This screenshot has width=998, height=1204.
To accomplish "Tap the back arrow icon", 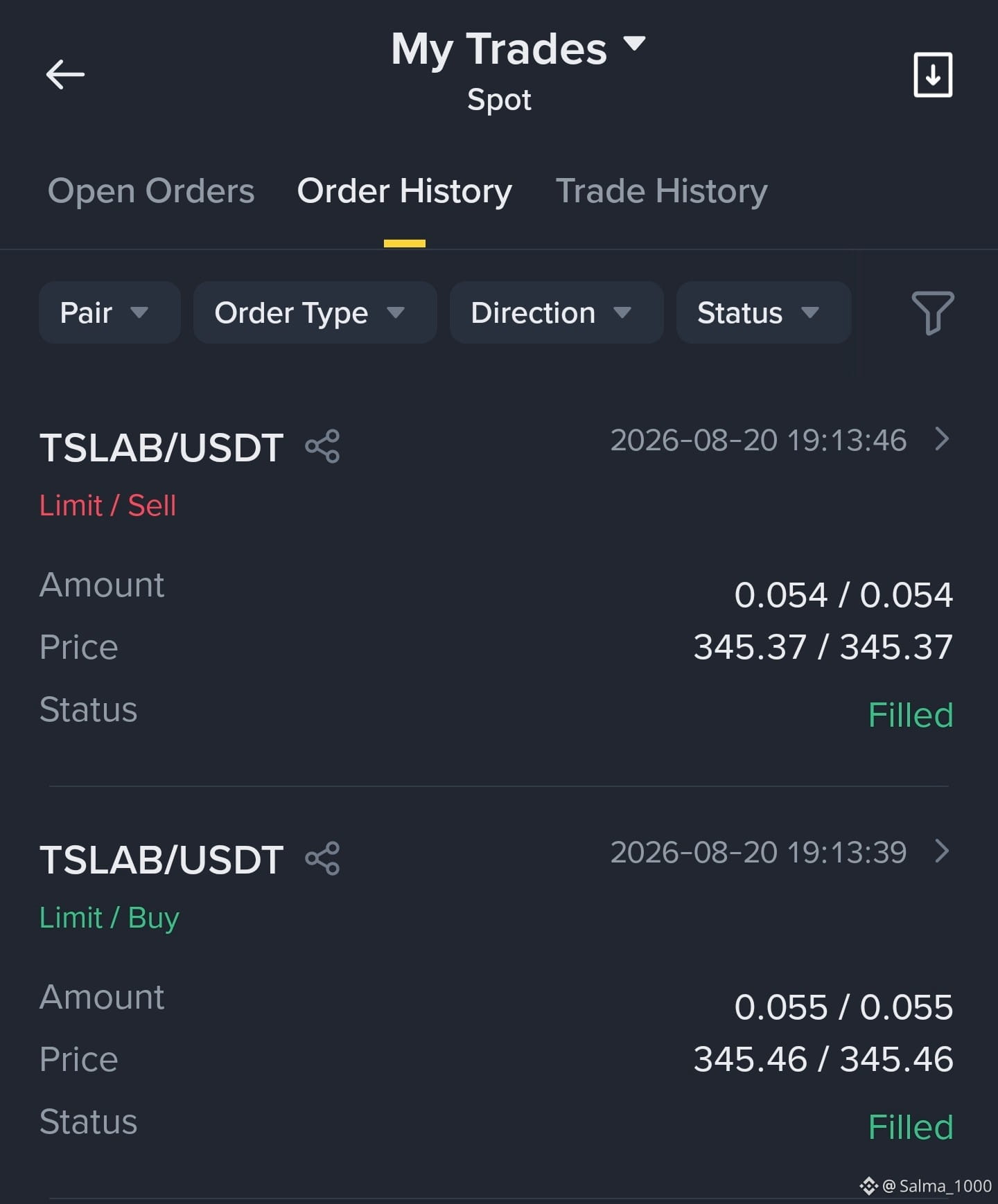I will point(65,74).
